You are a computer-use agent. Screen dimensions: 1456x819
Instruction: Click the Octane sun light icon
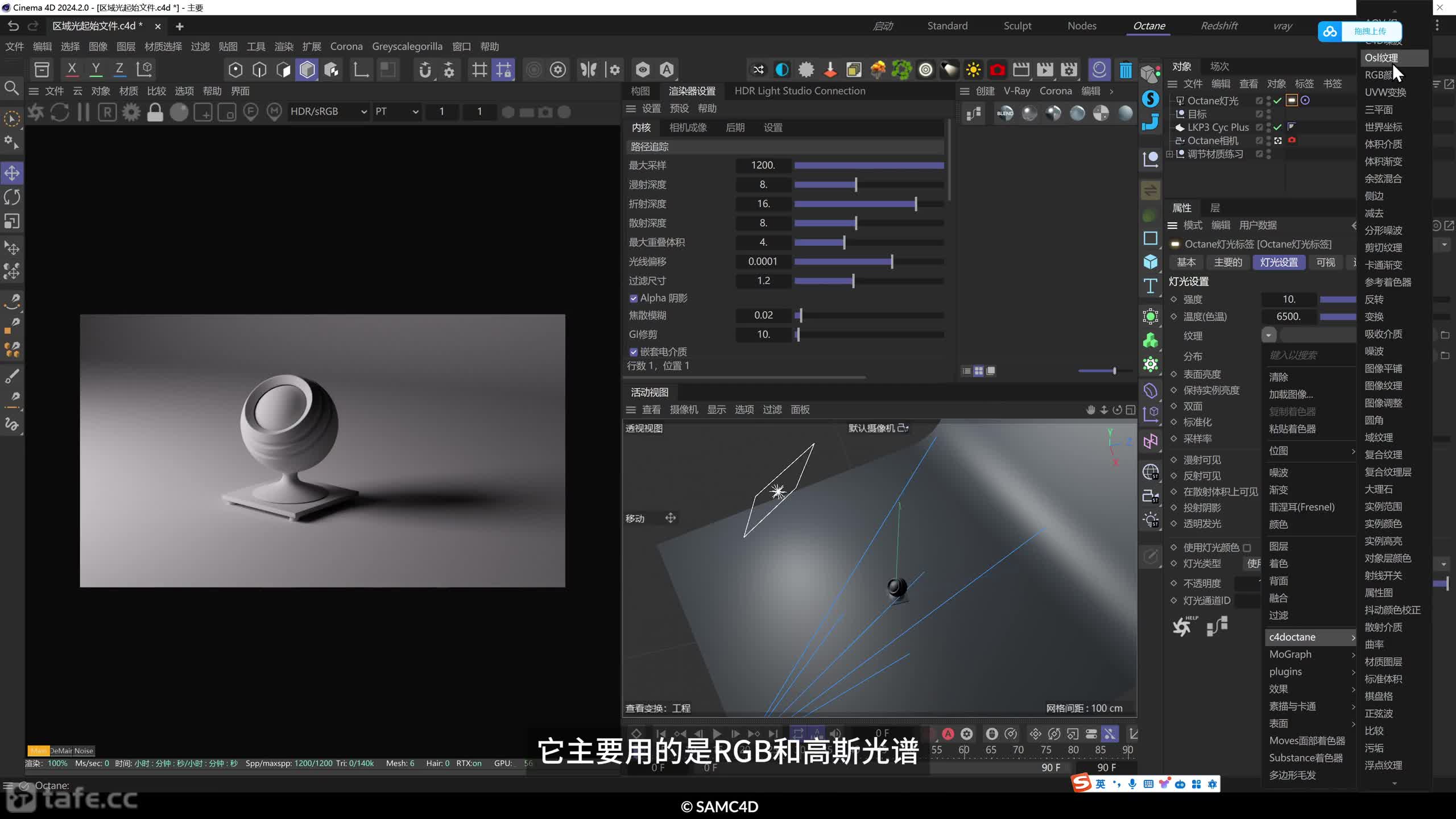[x=973, y=70]
